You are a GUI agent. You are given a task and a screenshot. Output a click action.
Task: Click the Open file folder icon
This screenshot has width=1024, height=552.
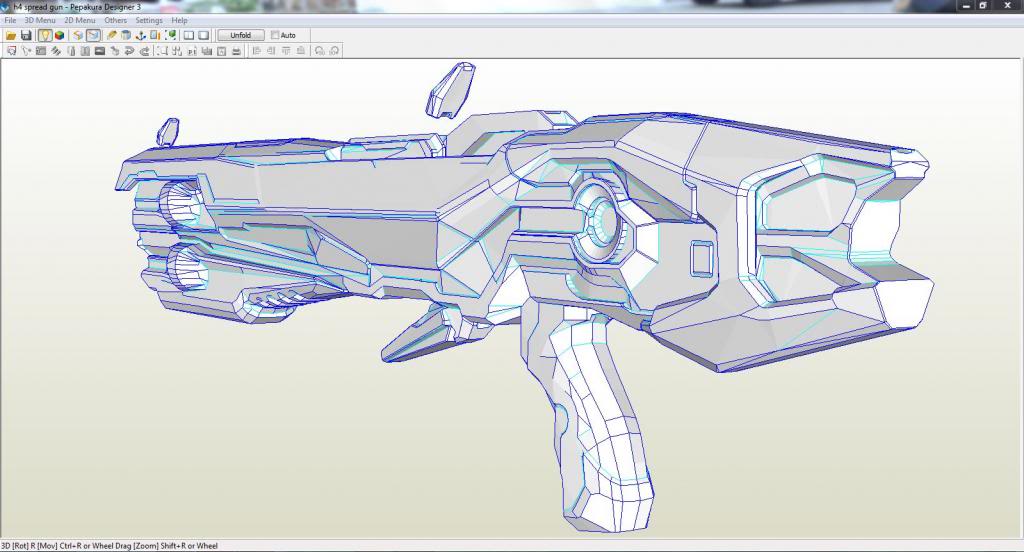click(x=11, y=35)
